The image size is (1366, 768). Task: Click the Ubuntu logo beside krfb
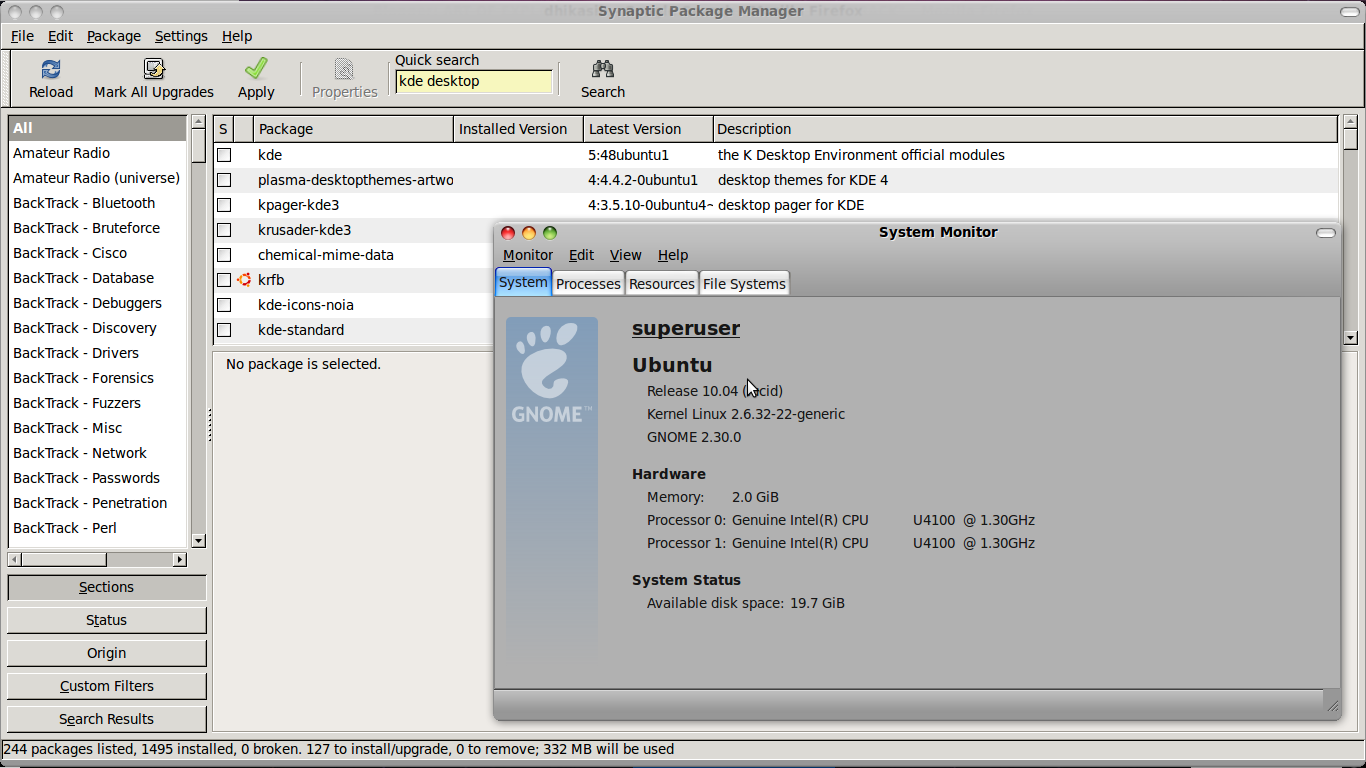244,280
